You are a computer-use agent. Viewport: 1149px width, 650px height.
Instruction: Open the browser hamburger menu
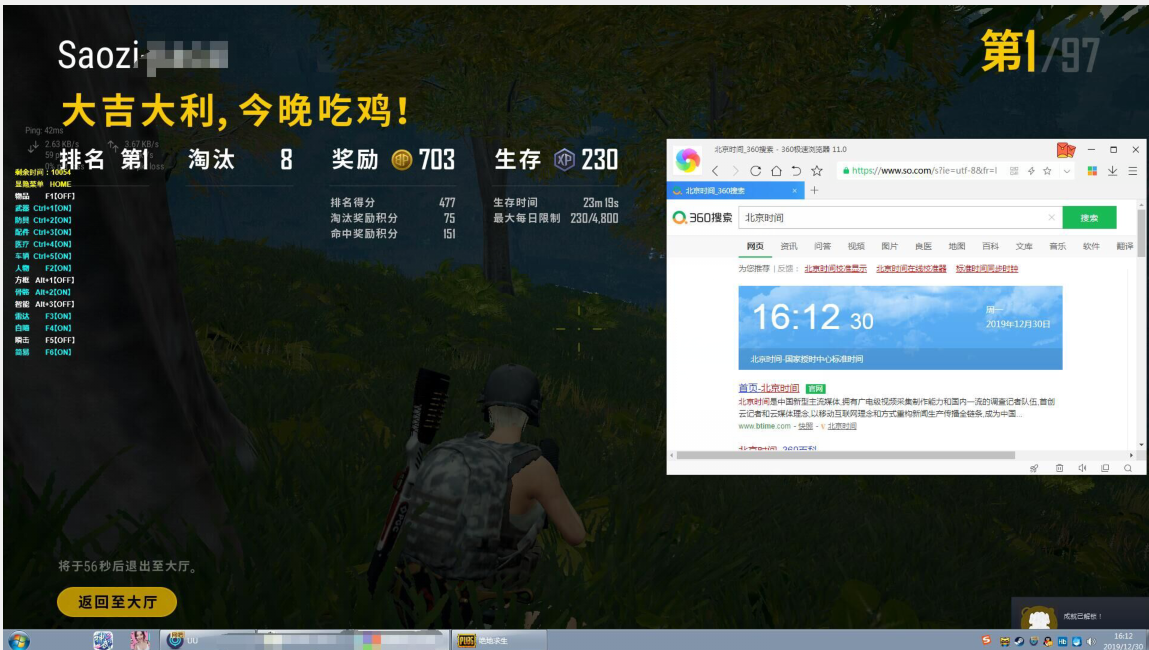point(1133,171)
